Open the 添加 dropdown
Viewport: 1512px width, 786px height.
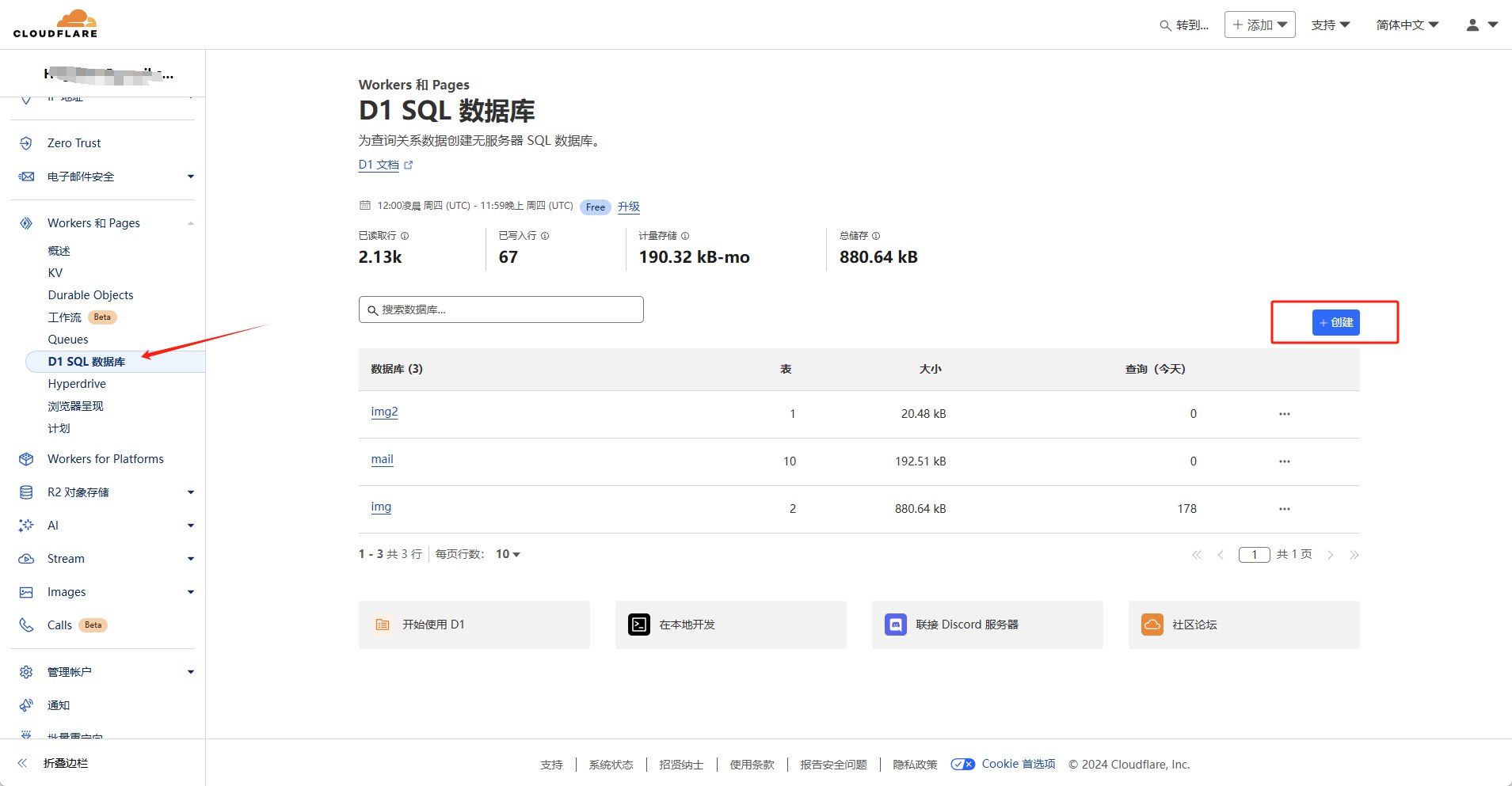click(x=1260, y=25)
